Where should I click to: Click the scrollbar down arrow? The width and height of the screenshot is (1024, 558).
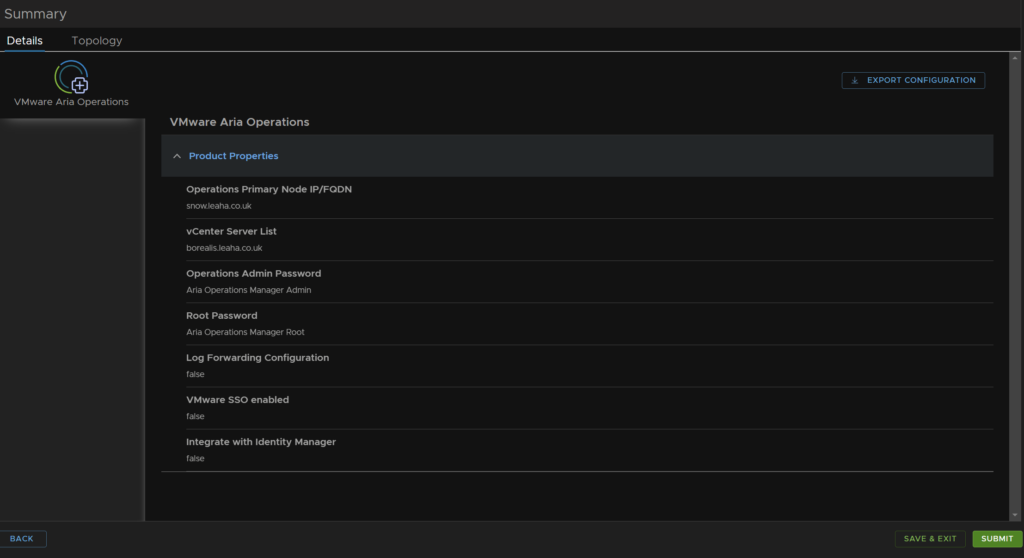(1014, 515)
